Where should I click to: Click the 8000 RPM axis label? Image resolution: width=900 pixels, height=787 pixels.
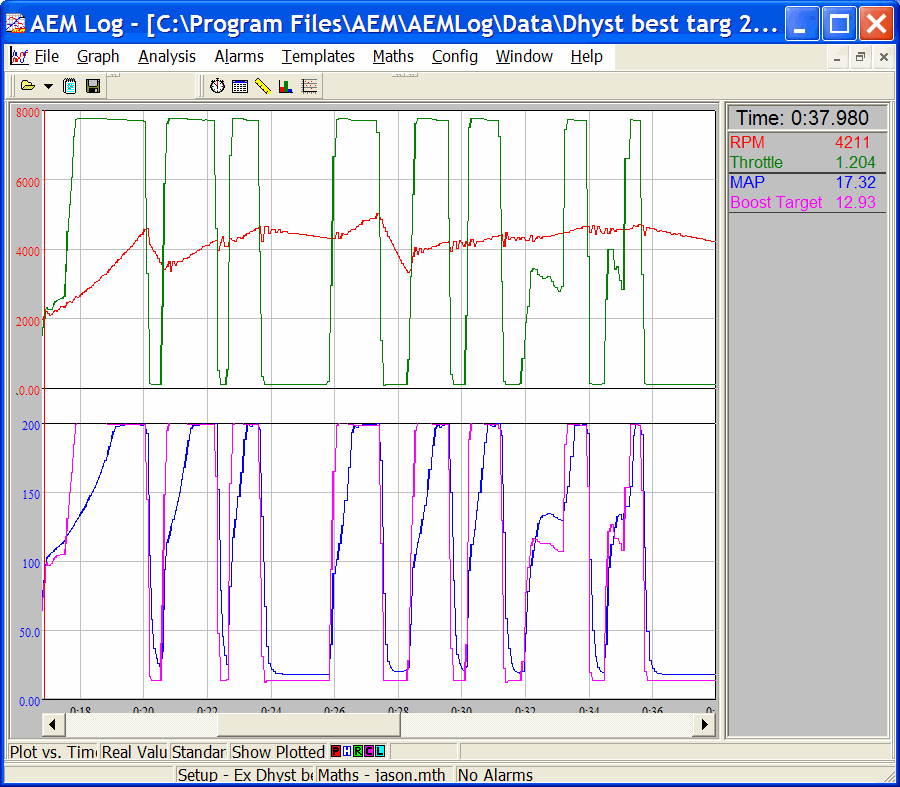tap(28, 113)
